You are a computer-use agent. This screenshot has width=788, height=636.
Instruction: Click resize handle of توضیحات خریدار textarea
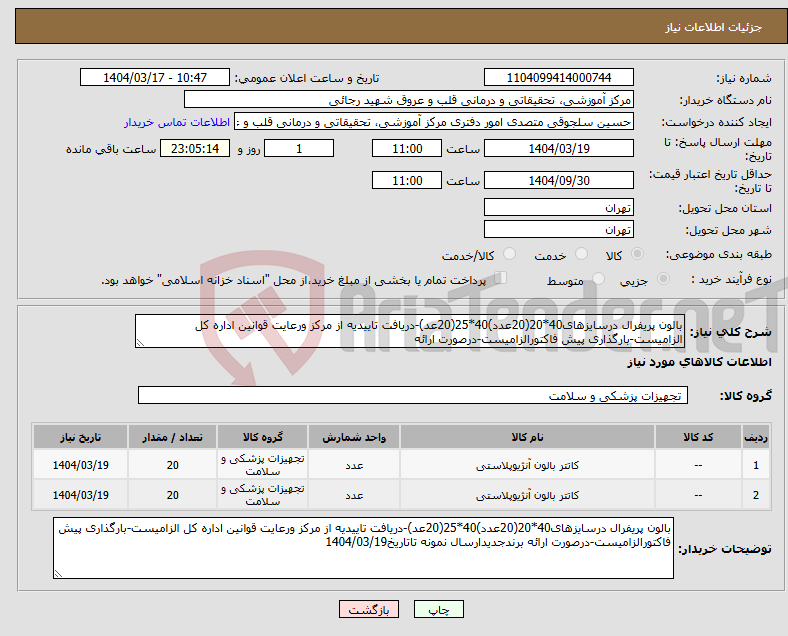pyautogui.click(x=58, y=574)
